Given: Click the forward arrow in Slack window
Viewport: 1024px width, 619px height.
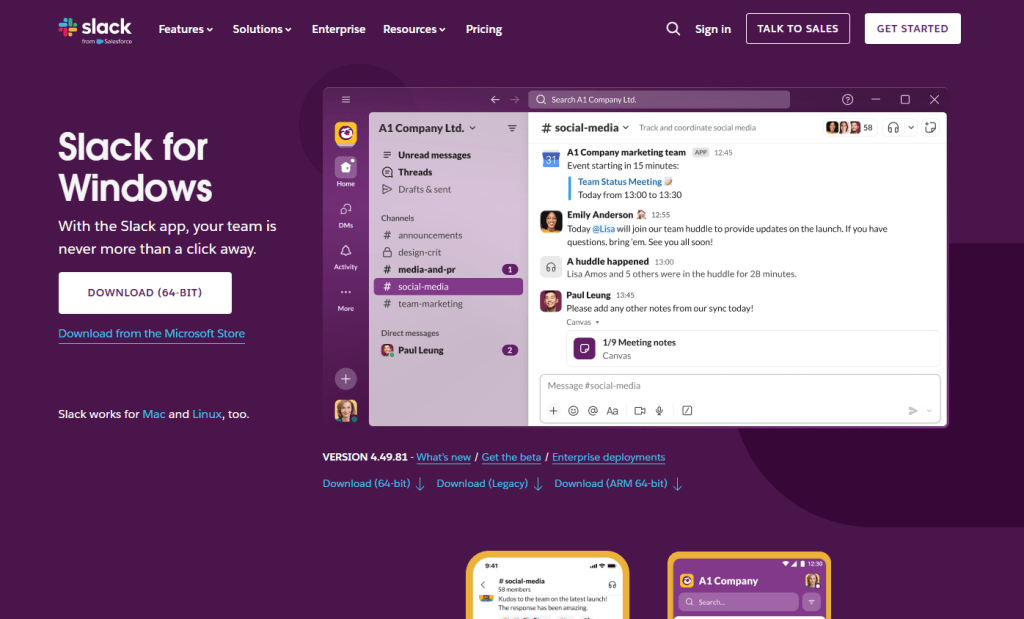Looking at the screenshot, I should click(x=515, y=100).
